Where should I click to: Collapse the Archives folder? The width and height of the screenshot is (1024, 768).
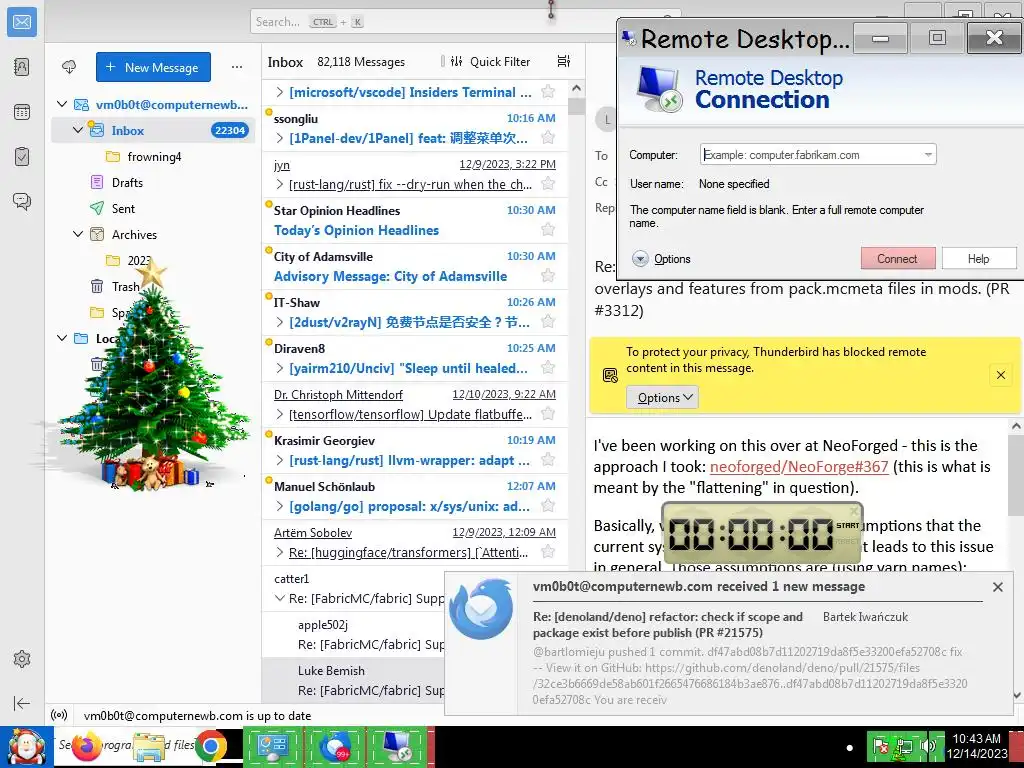coord(78,234)
